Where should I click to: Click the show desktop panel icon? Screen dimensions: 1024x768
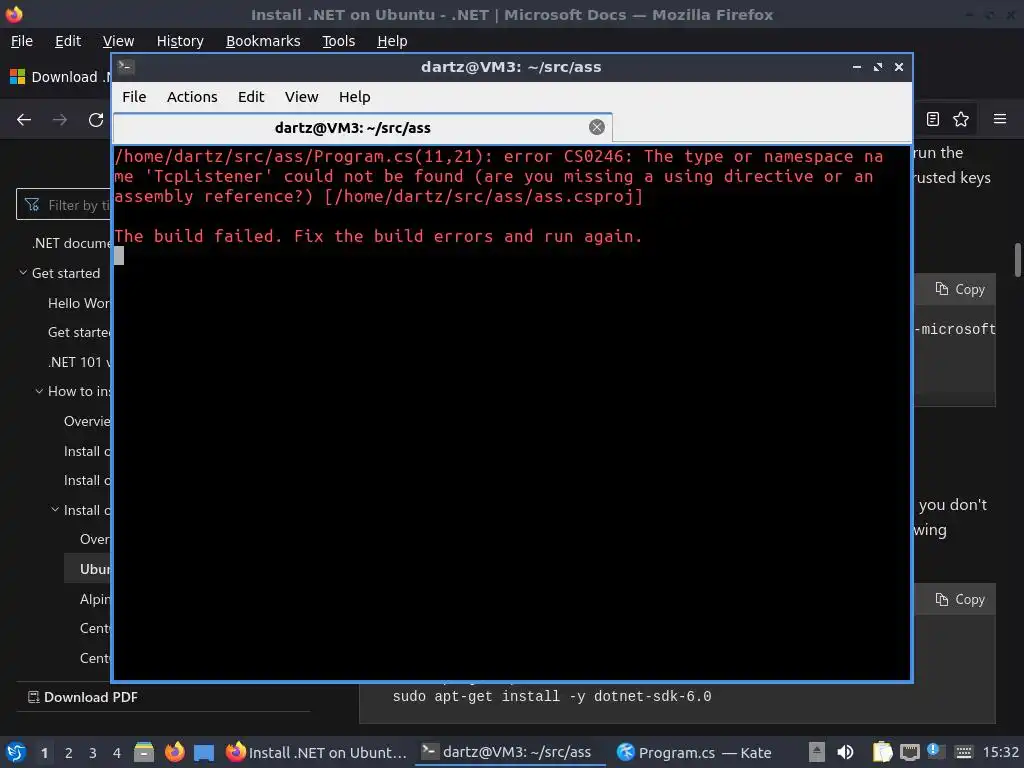coord(204,752)
